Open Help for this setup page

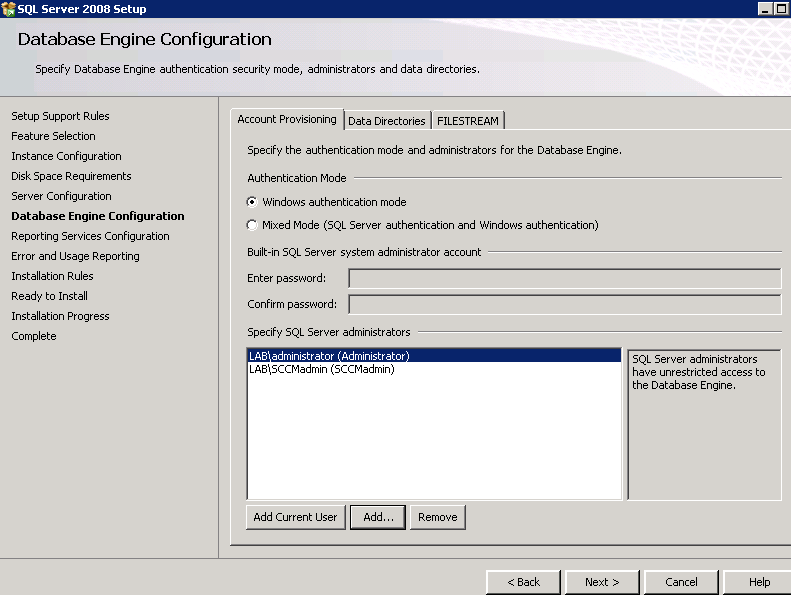(x=758, y=582)
